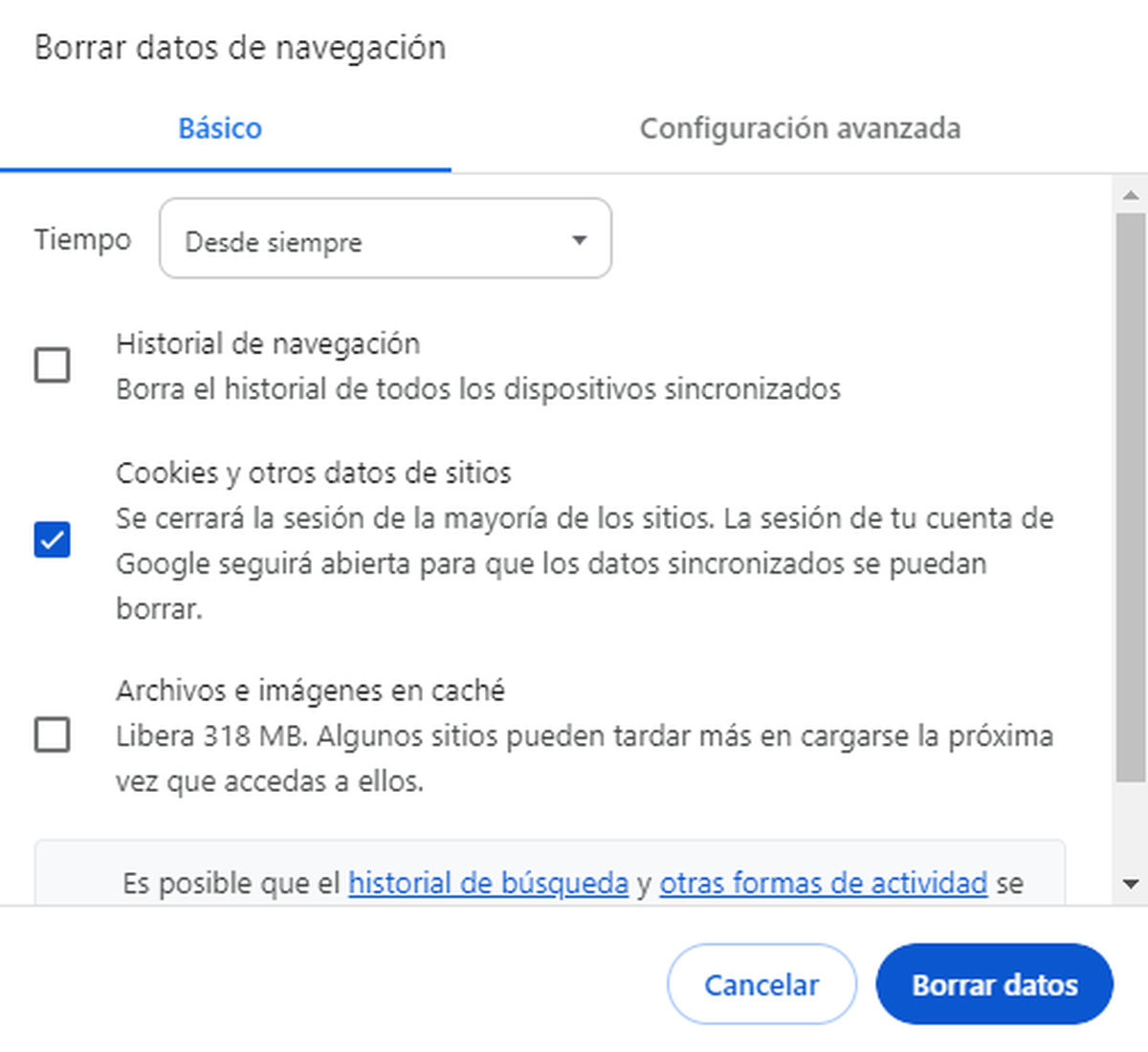
Task: Check Archivos e imágenes en caché
Action: (52, 735)
